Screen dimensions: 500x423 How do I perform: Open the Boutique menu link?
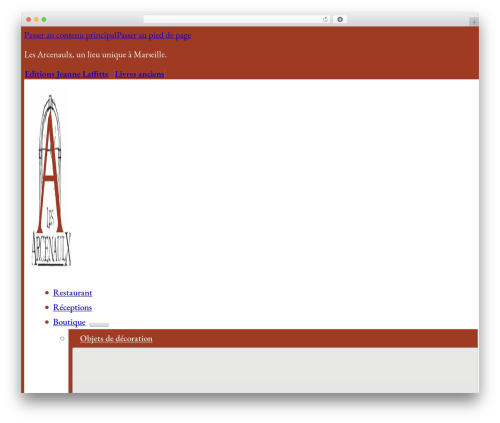coord(69,322)
